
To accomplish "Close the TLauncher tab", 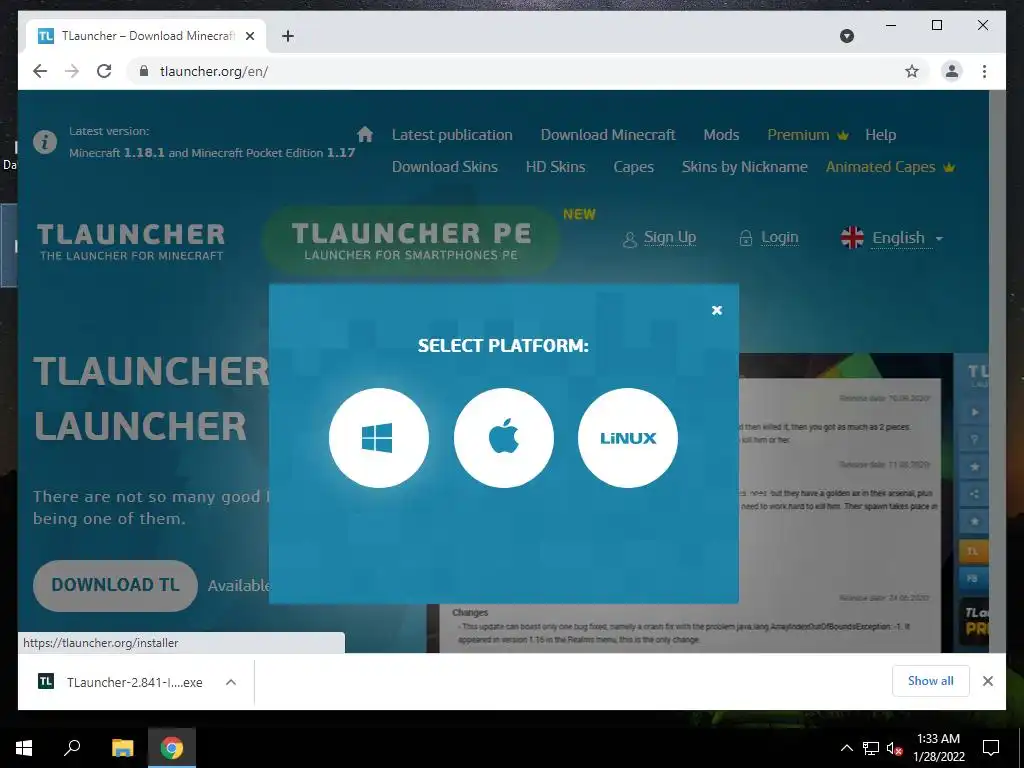I will pyautogui.click(x=249, y=36).
